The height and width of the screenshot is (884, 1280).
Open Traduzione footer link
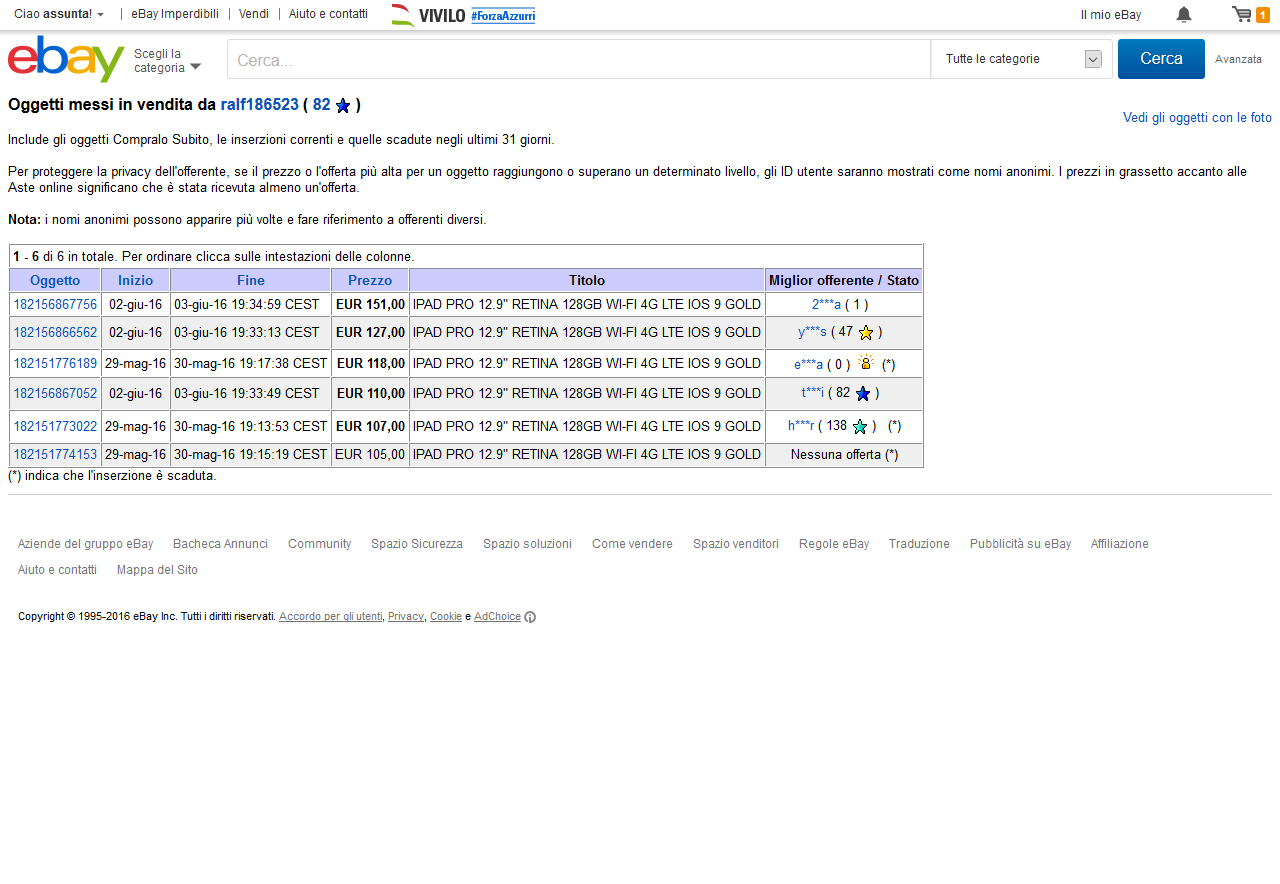point(919,544)
